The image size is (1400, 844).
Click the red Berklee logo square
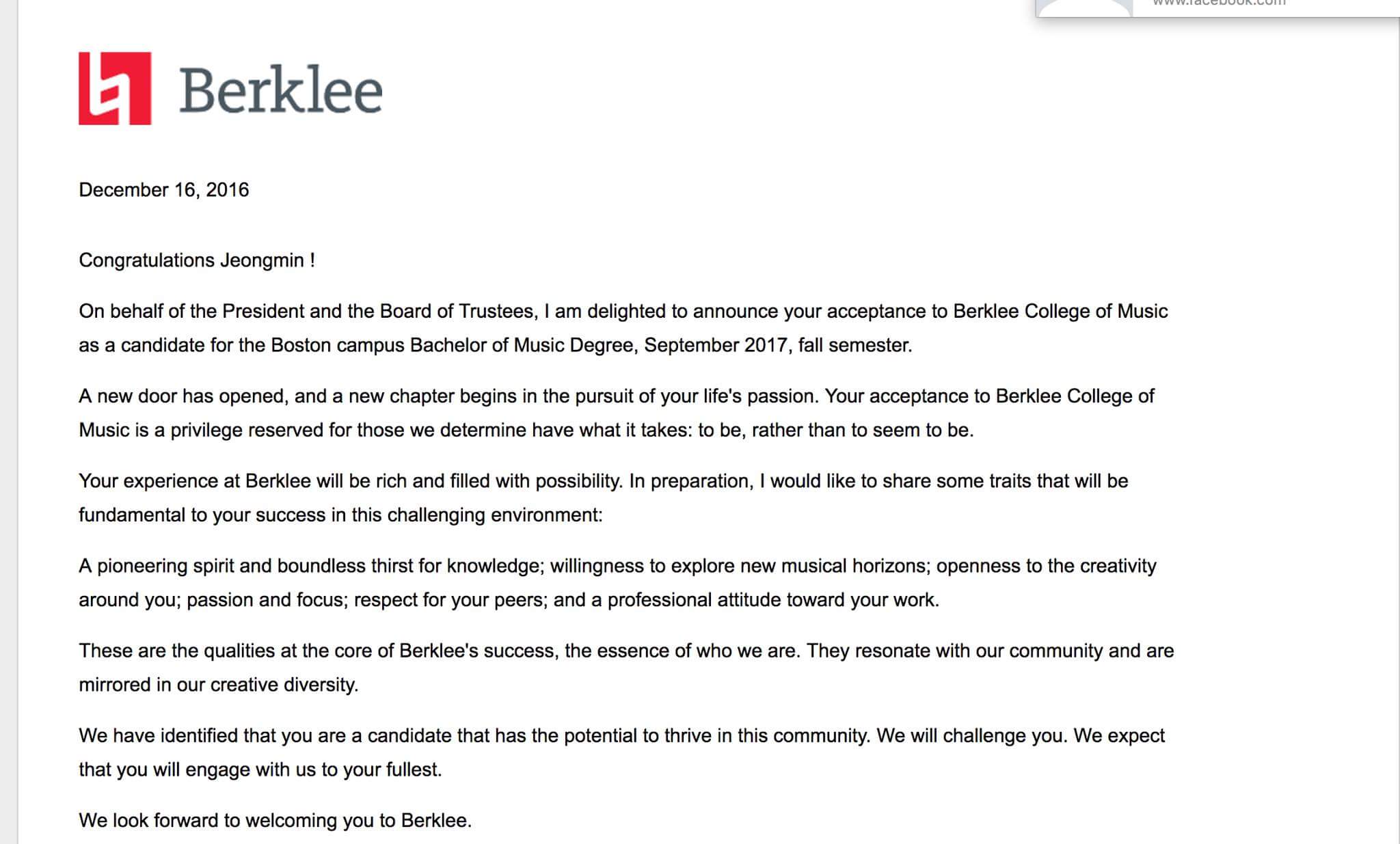click(115, 88)
